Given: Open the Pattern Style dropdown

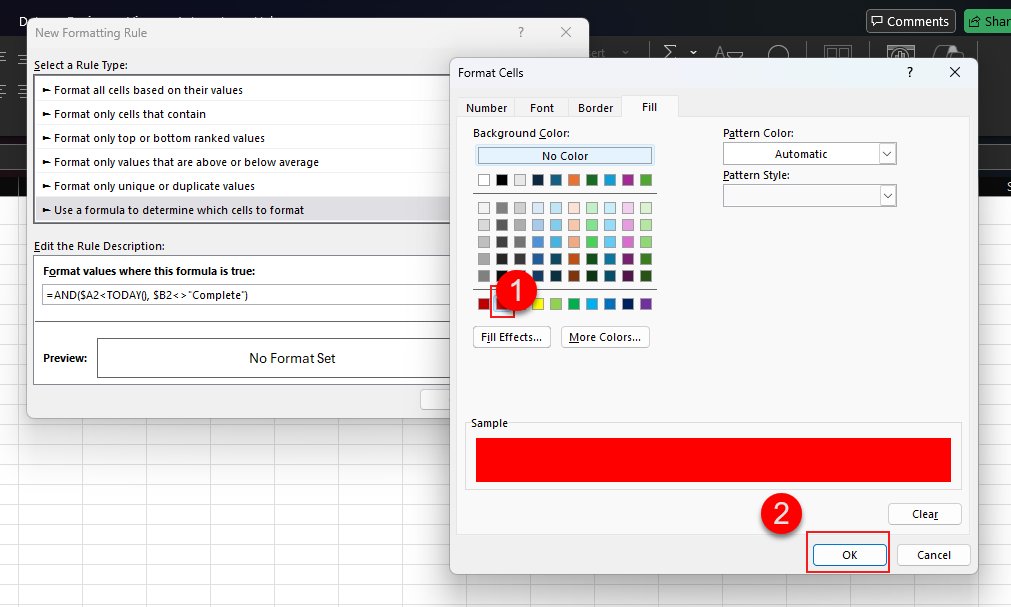Looking at the screenshot, I should [886, 195].
